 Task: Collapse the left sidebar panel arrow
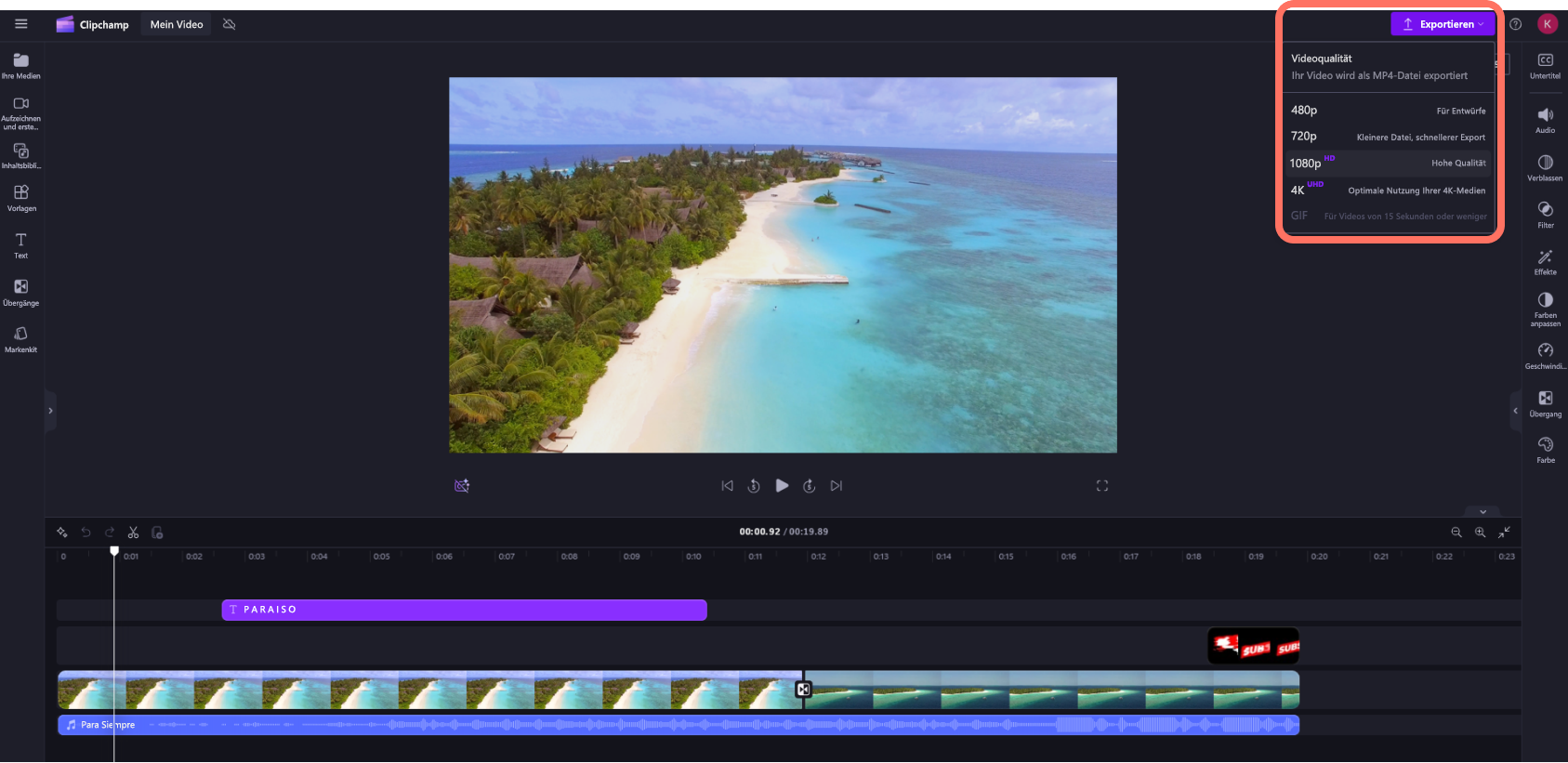click(50, 410)
